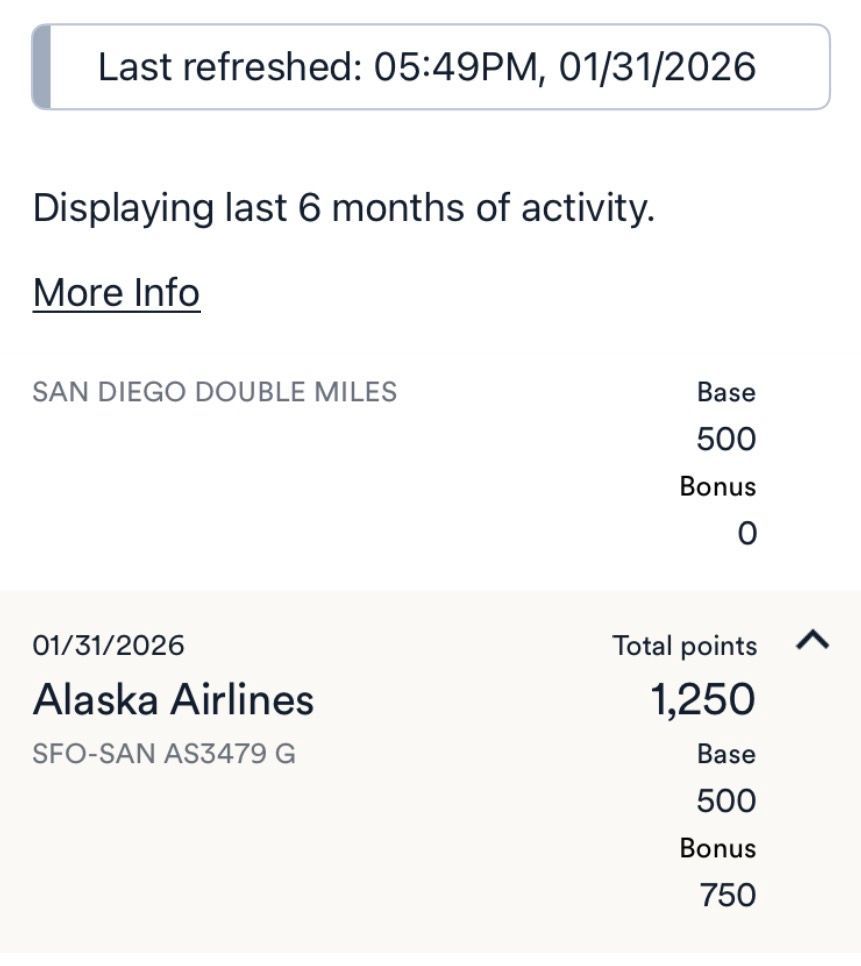Click Base label under Alaska Airlines flight

coord(726,754)
